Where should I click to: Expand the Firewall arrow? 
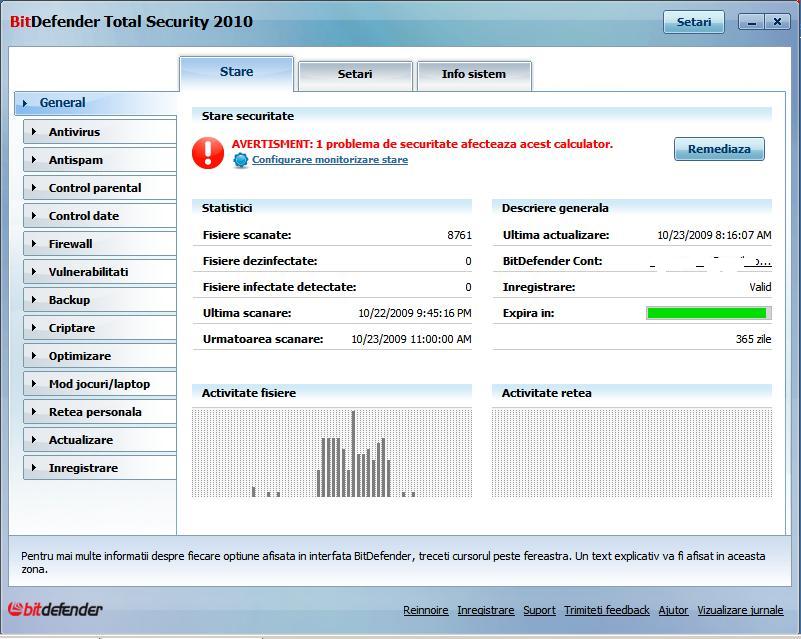(34, 244)
